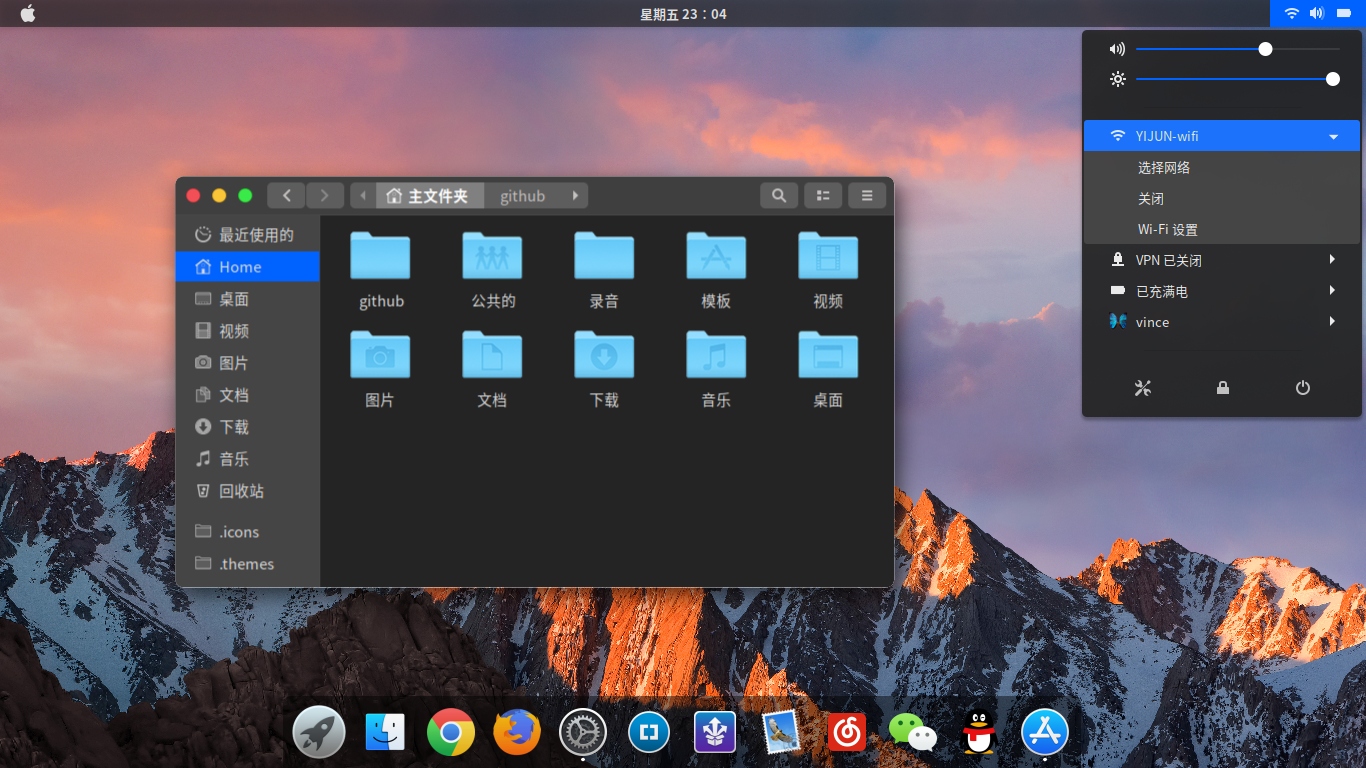Open the hamburger menu in file manager
The width and height of the screenshot is (1366, 768).
click(x=867, y=196)
